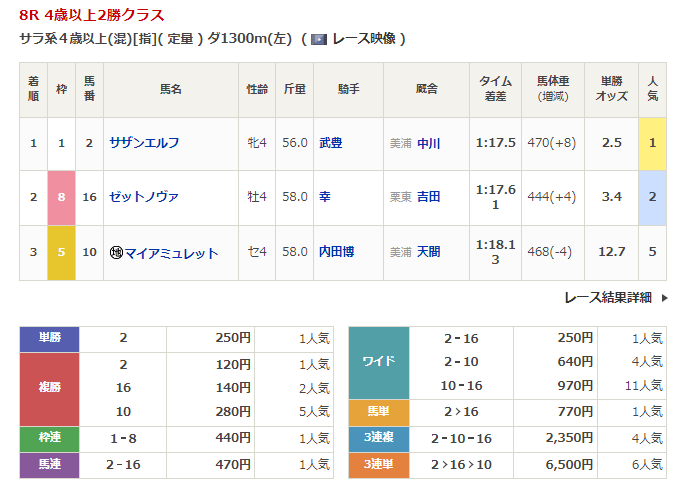
Task: Select the horse name マイアミュレット
Action: (x=171, y=253)
